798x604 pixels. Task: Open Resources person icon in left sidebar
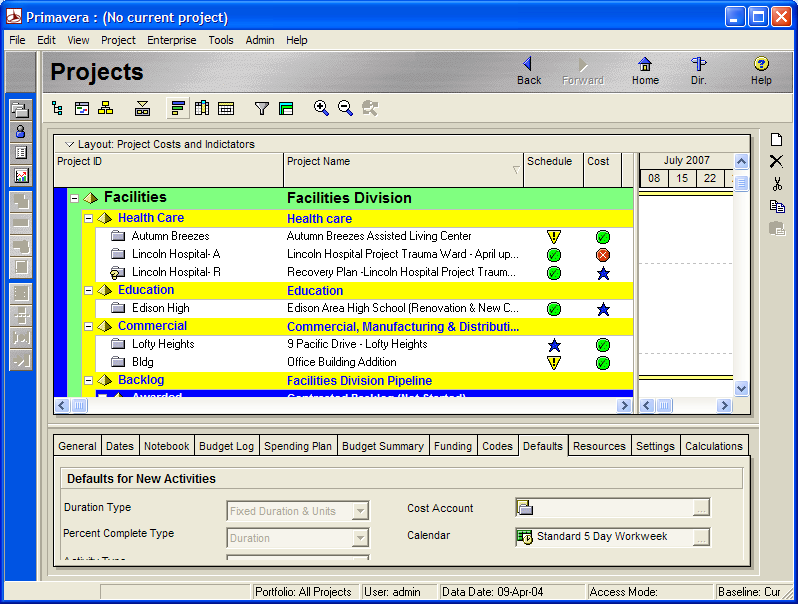pos(20,131)
